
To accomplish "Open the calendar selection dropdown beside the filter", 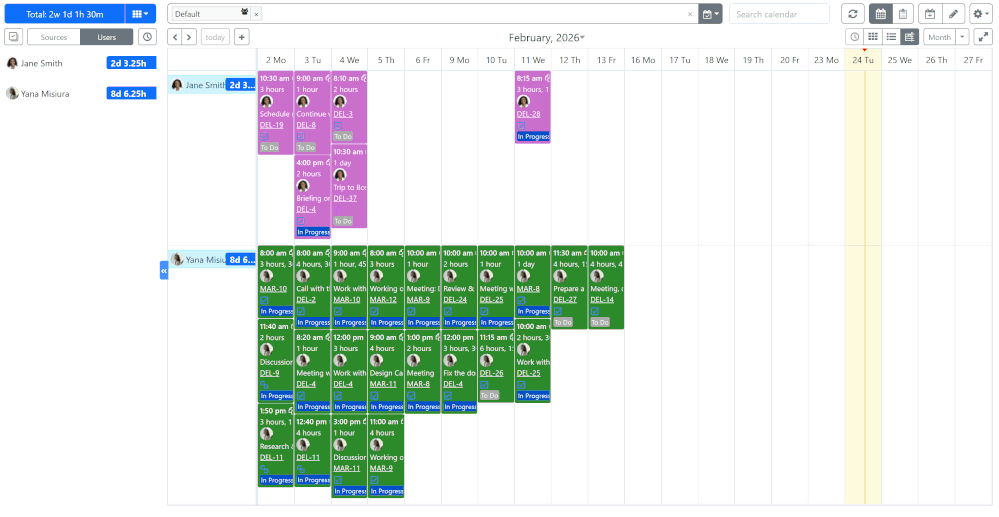I will [710, 14].
